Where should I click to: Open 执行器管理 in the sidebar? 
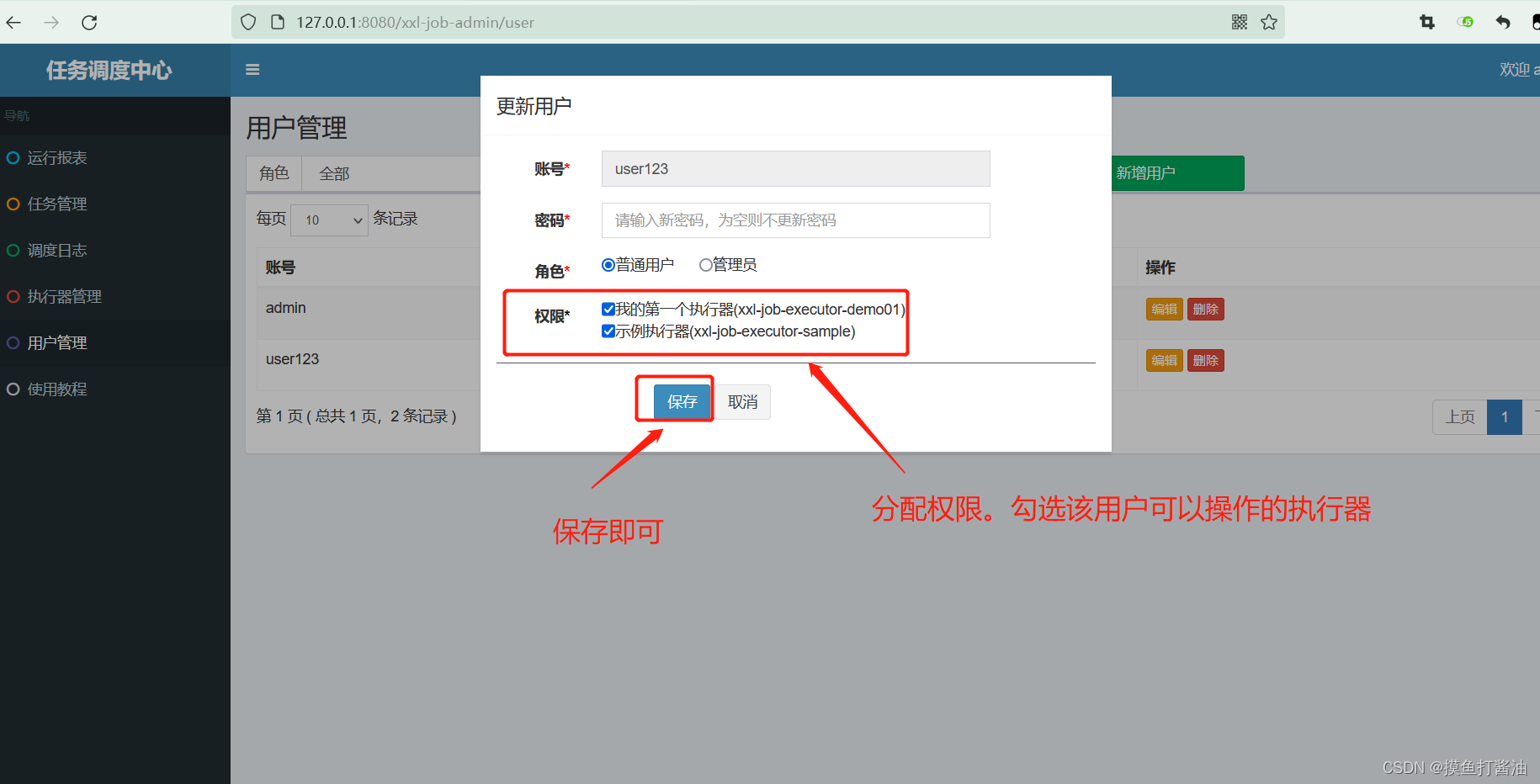tap(115, 296)
